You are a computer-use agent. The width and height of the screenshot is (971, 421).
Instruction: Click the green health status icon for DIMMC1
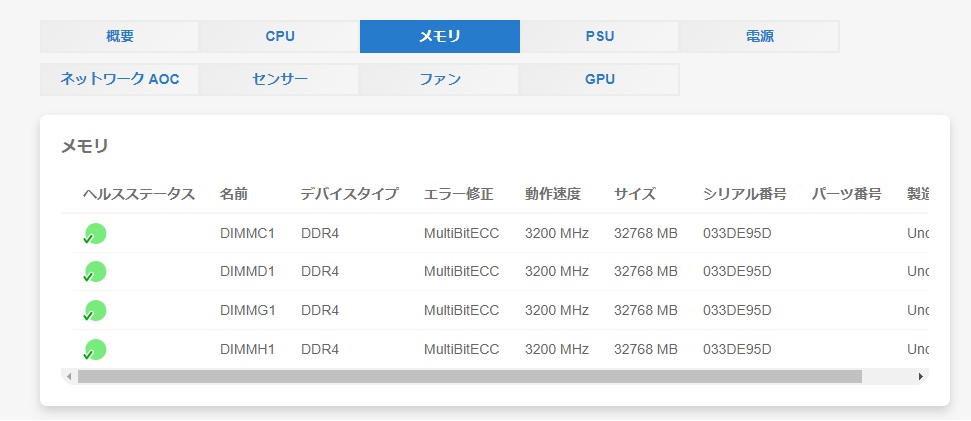(x=95, y=234)
